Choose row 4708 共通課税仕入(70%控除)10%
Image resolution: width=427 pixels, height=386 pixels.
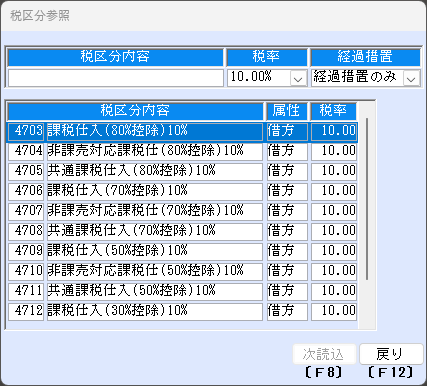(x=182, y=231)
